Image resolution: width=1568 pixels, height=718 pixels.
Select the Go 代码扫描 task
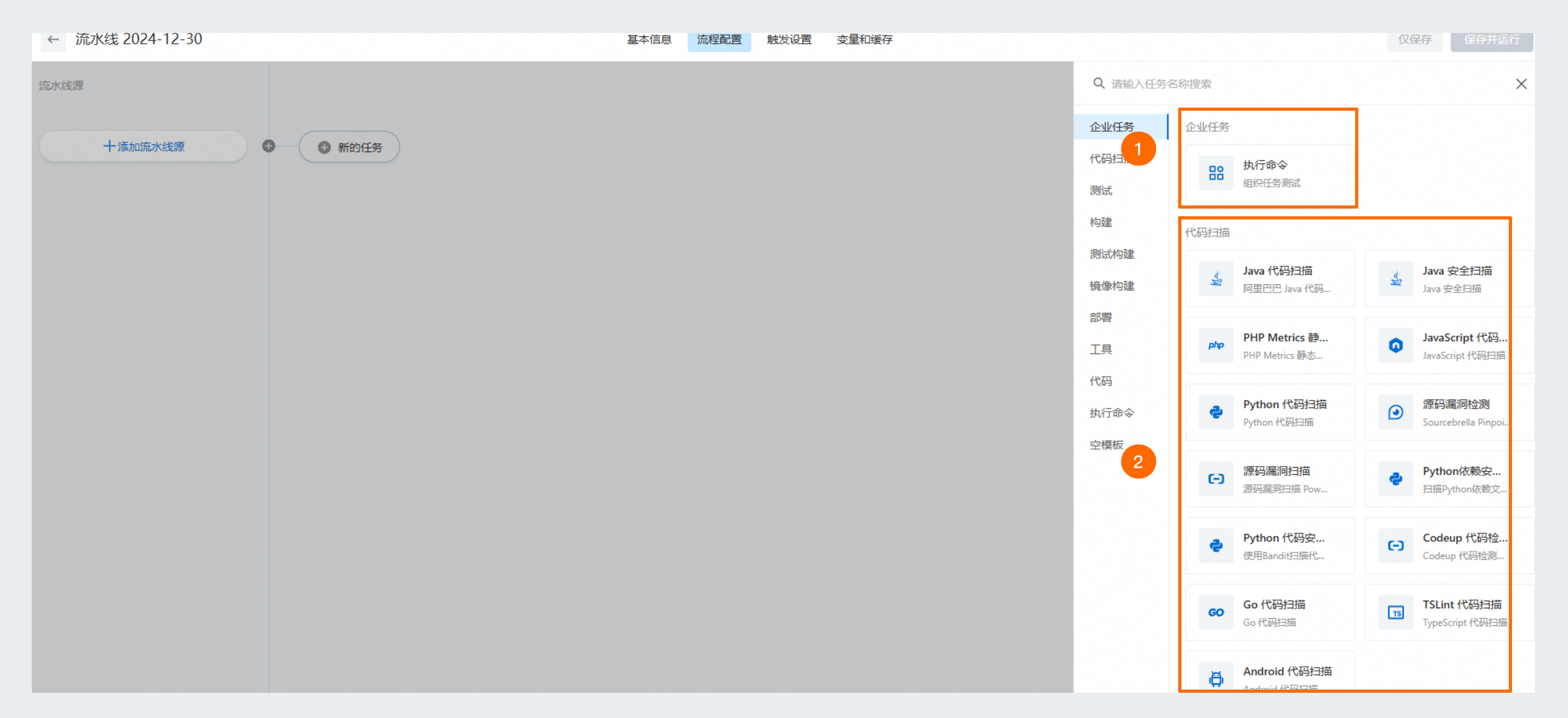tap(1269, 612)
